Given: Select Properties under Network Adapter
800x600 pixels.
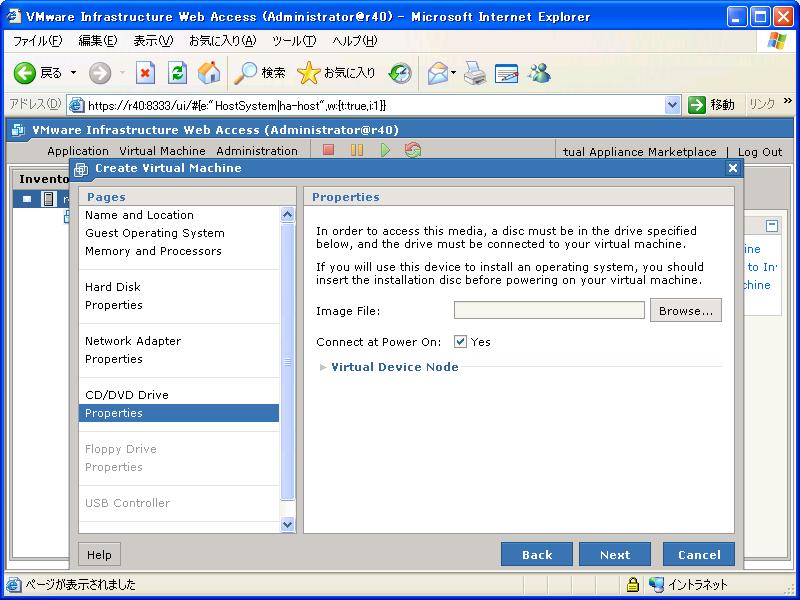Looking at the screenshot, I should coord(114,359).
